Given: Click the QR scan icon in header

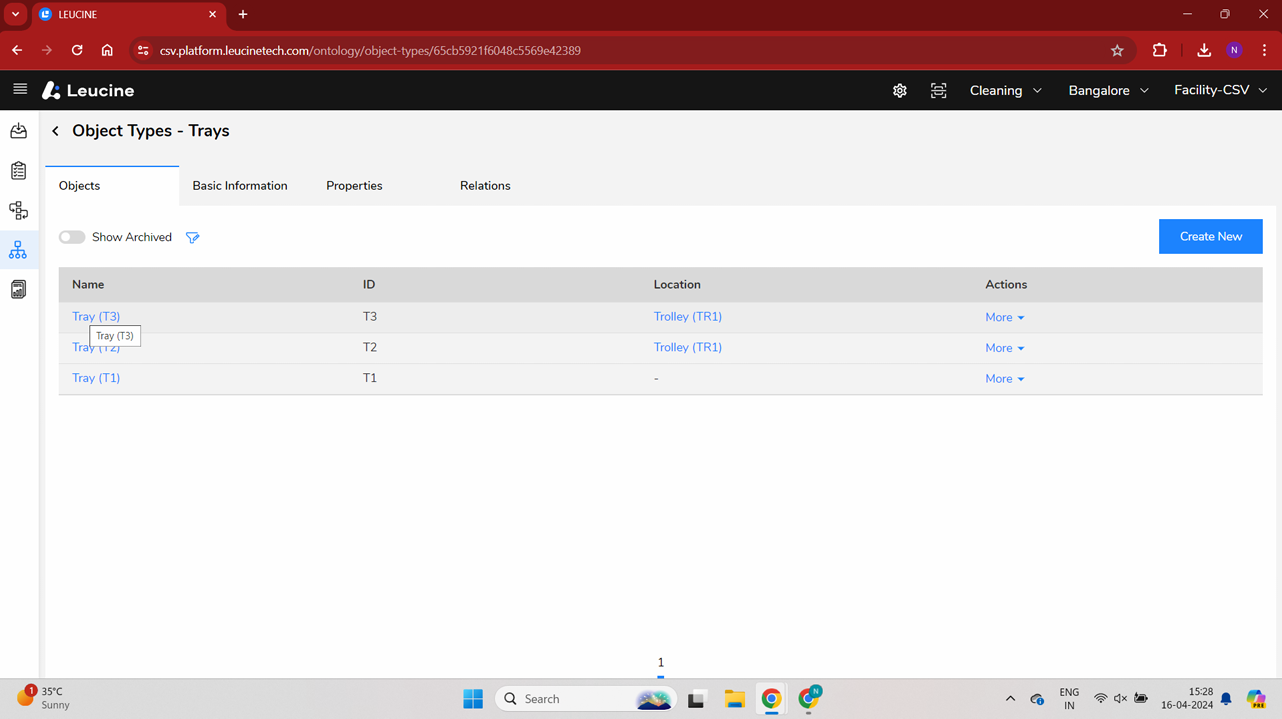Looking at the screenshot, I should click(x=938, y=90).
